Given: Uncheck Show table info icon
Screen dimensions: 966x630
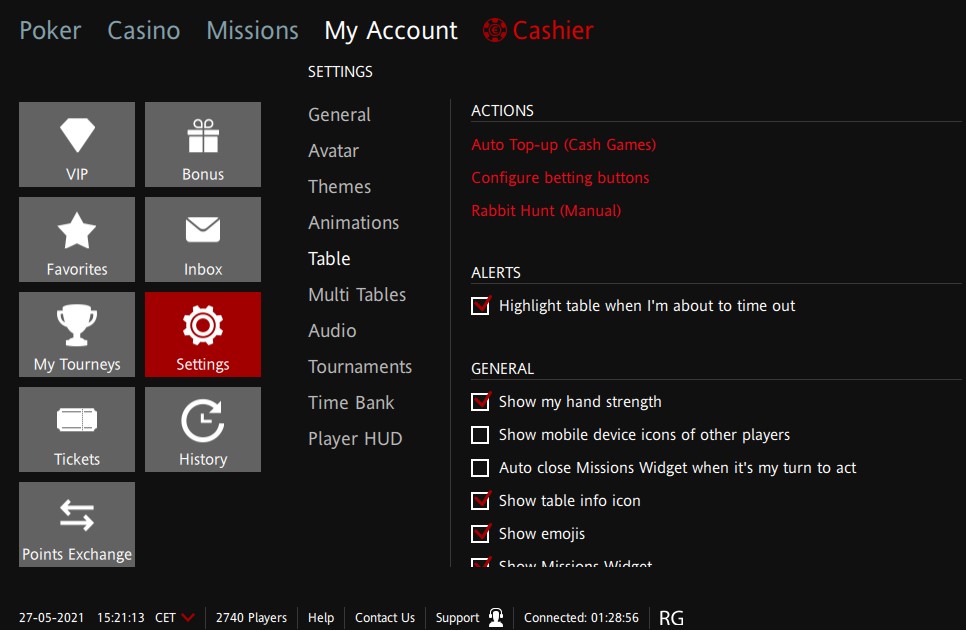Looking at the screenshot, I should click(x=481, y=501).
